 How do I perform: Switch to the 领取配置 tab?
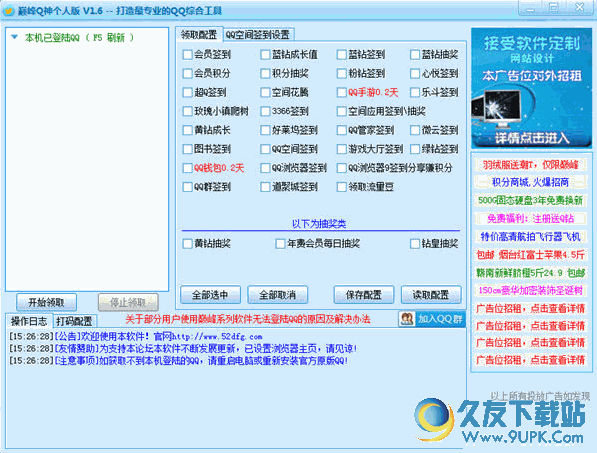click(199, 35)
